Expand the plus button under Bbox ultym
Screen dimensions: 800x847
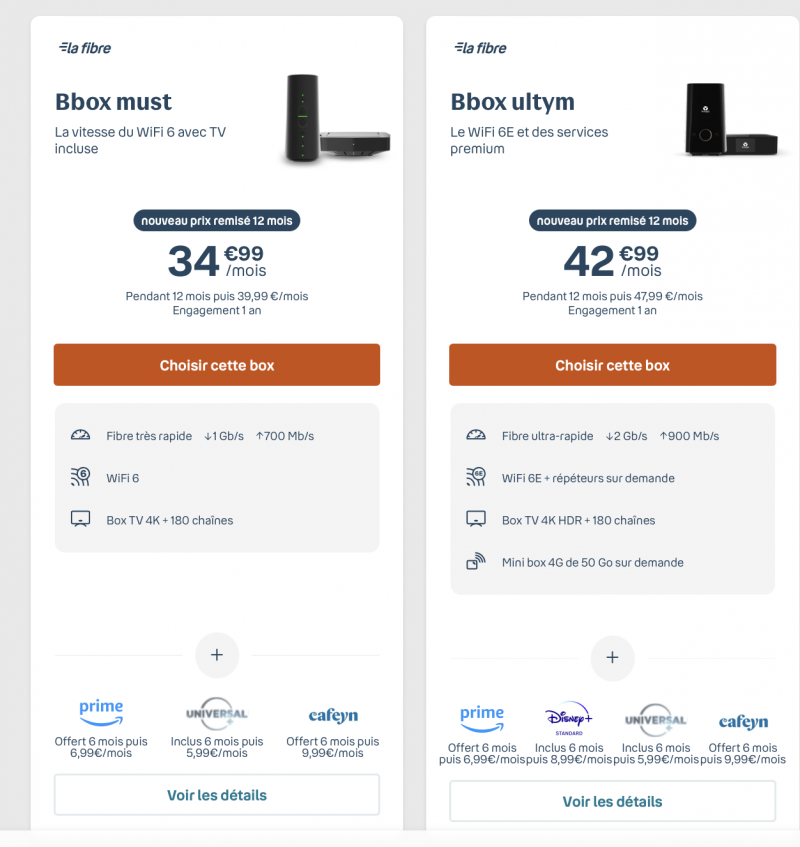tap(613, 658)
